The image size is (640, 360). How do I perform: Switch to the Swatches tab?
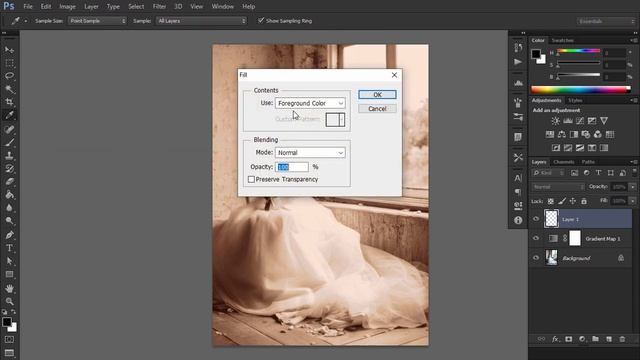pyautogui.click(x=562, y=40)
